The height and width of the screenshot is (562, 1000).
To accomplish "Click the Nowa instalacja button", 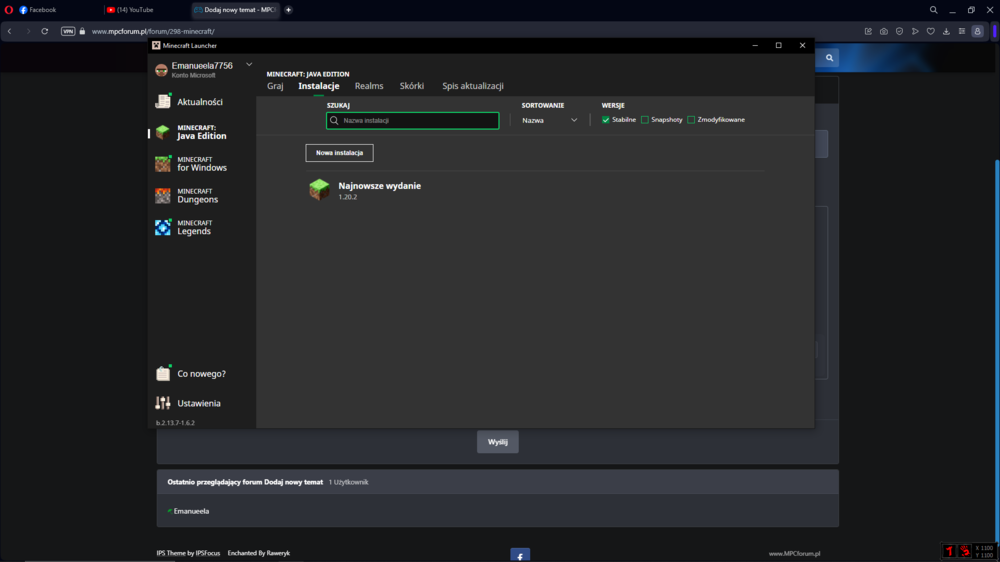I will tap(339, 152).
